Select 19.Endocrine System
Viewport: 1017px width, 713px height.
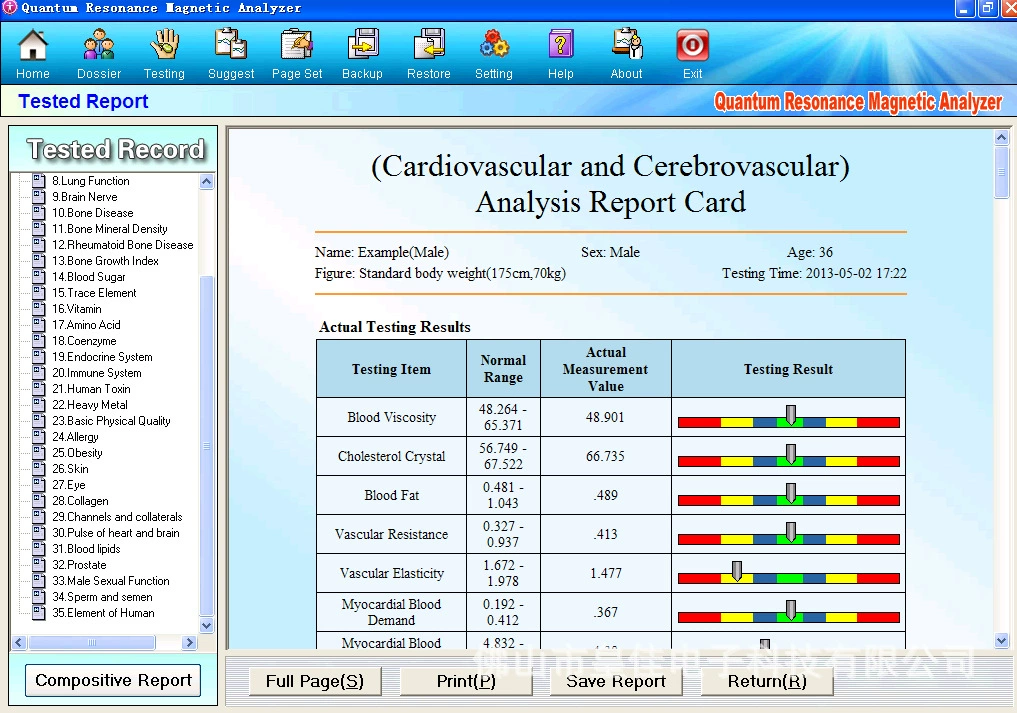102,357
